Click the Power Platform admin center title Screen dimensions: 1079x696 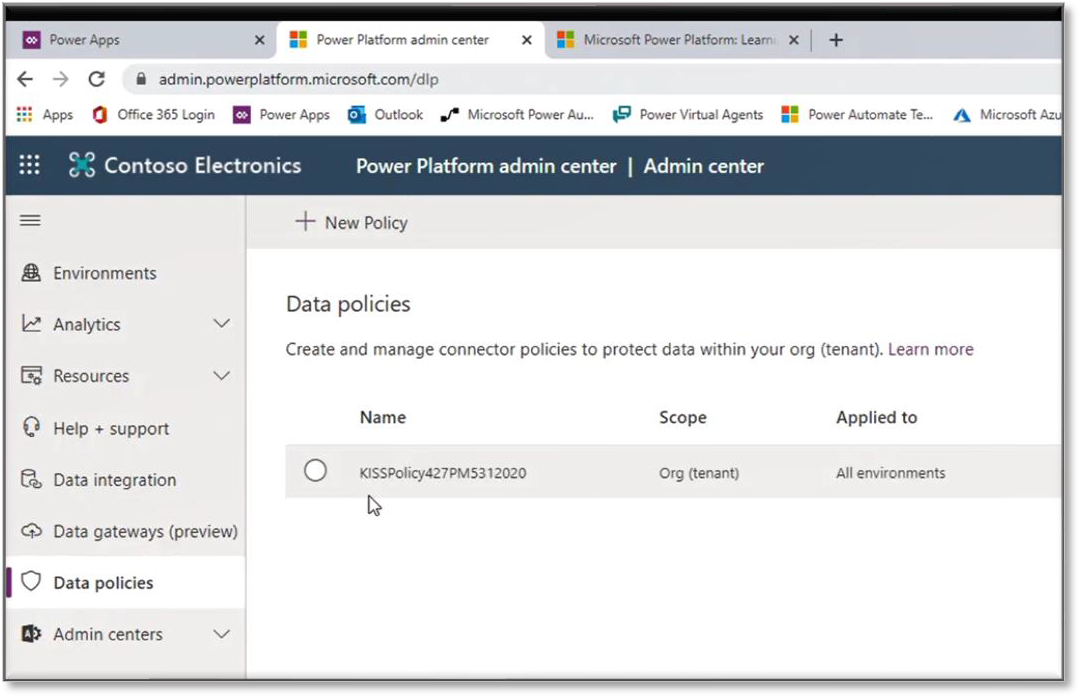486,166
